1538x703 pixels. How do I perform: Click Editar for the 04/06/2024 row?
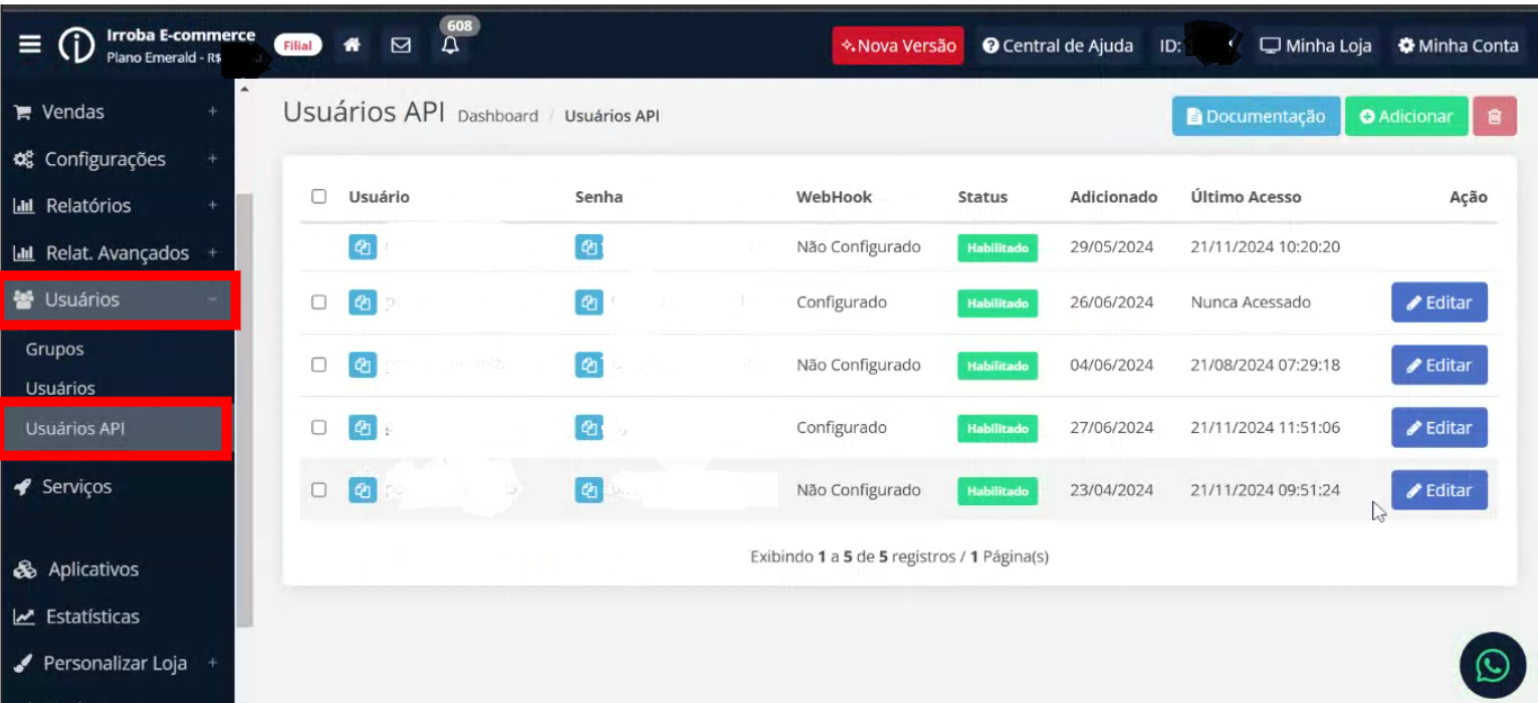1439,366
